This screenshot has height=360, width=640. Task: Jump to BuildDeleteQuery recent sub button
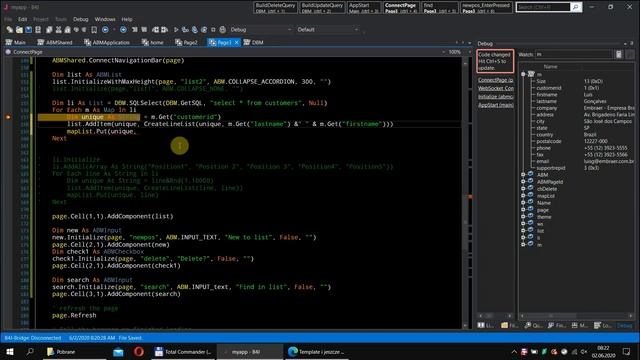276,7
